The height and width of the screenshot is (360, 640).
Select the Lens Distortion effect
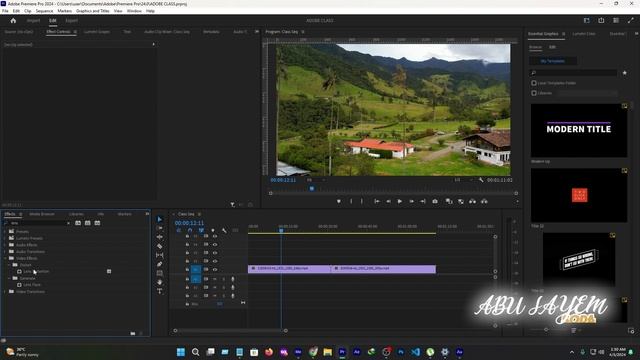[x=36, y=271]
